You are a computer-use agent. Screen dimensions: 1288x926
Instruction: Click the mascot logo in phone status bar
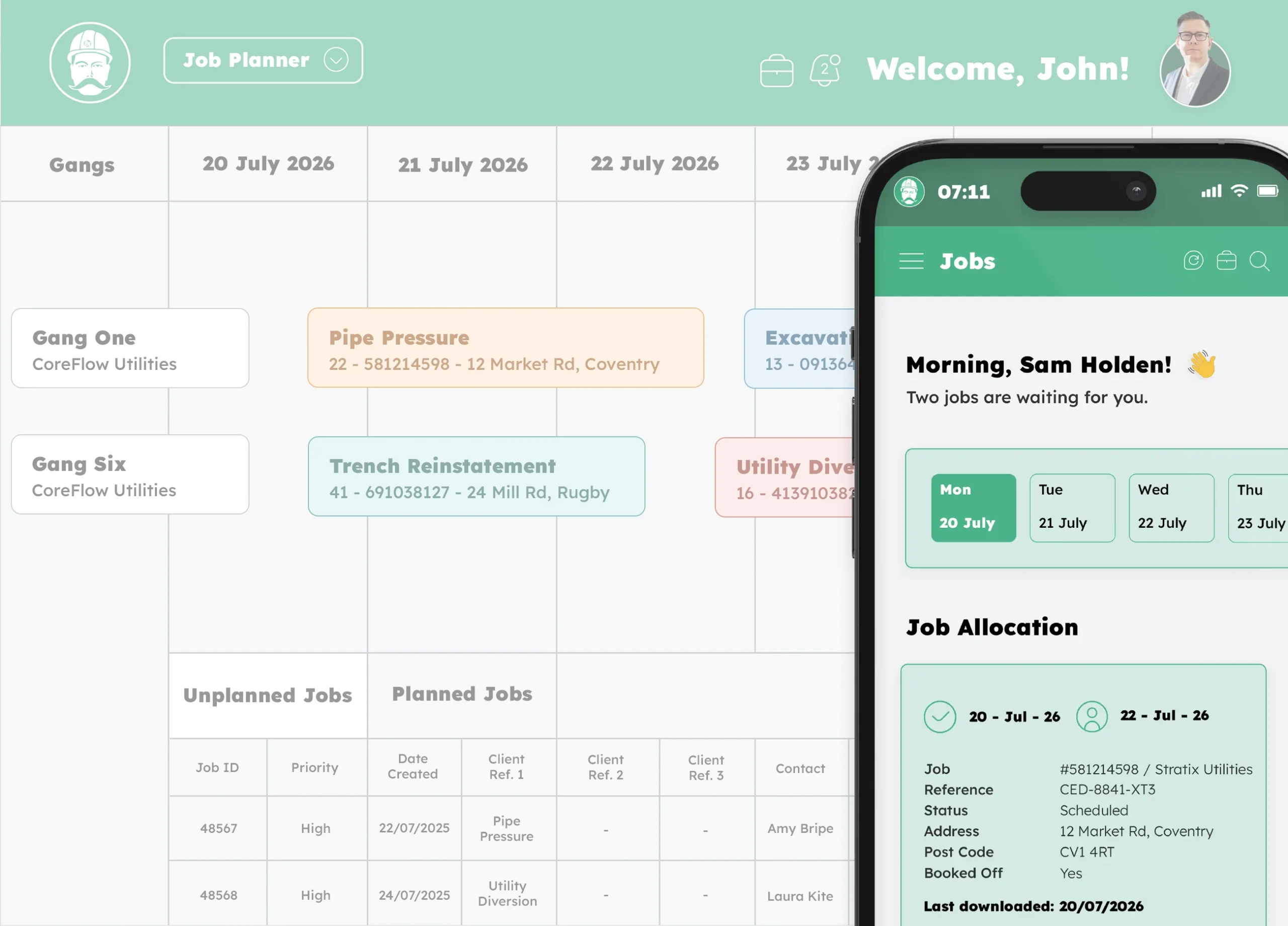[909, 191]
